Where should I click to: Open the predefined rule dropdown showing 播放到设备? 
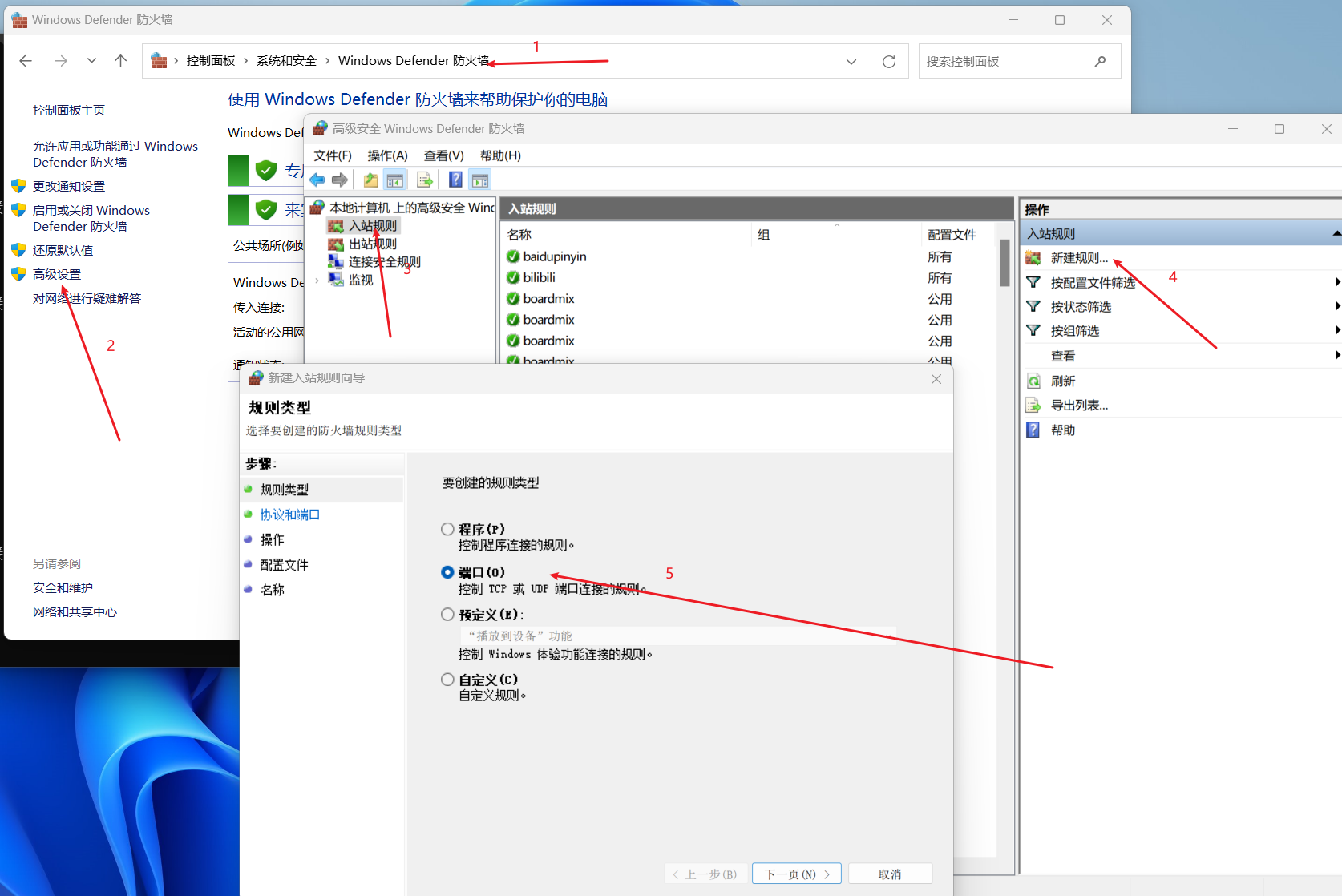677,636
